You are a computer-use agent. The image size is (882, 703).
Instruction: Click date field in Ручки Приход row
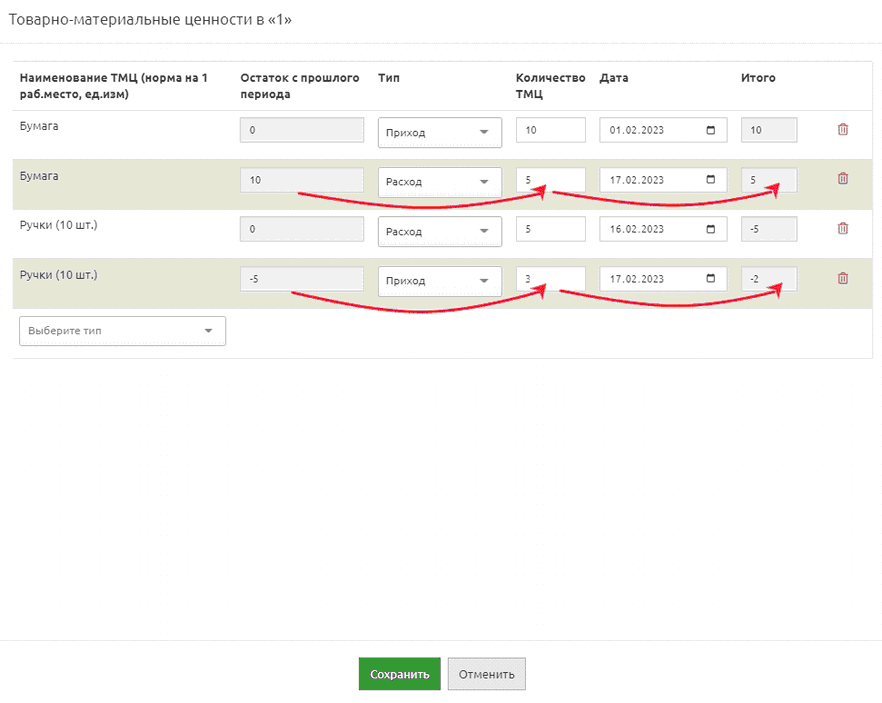(x=663, y=279)
